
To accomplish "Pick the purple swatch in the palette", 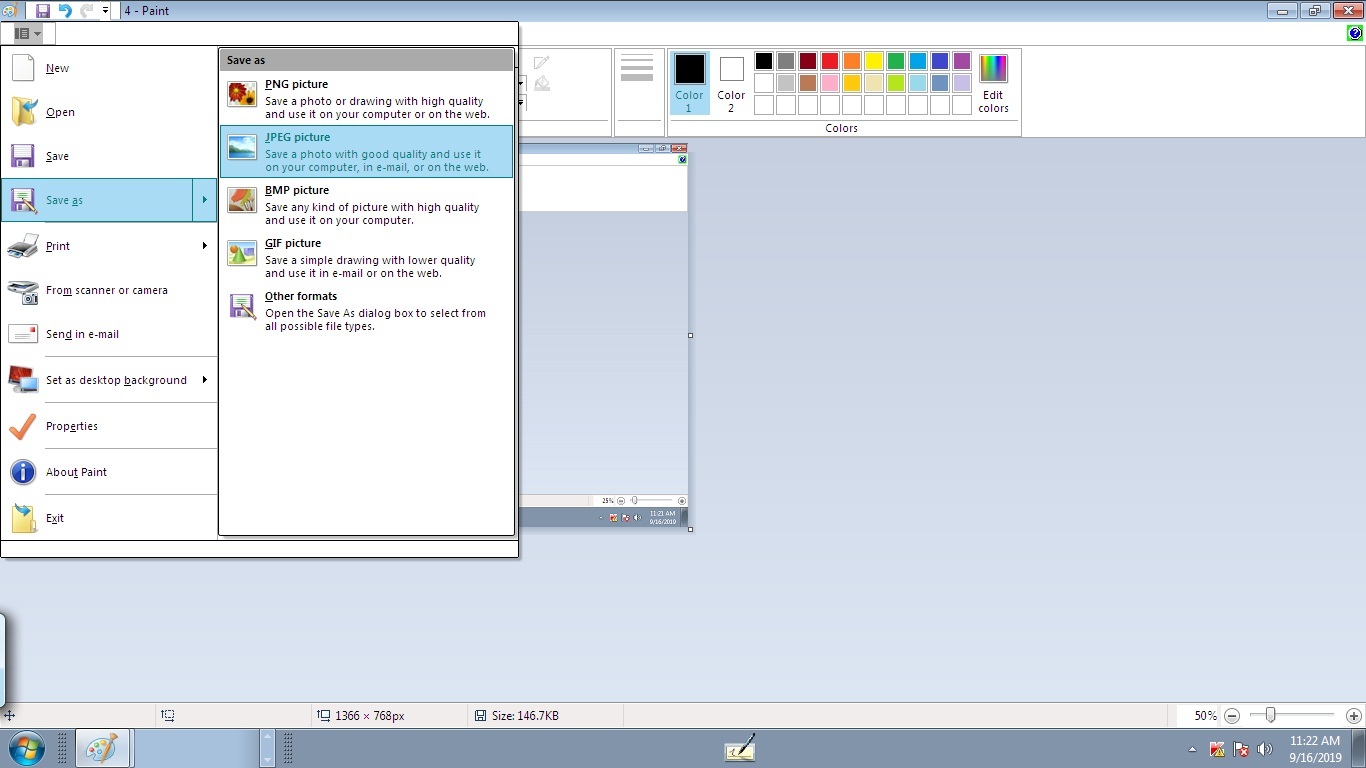I will (962, 61).
